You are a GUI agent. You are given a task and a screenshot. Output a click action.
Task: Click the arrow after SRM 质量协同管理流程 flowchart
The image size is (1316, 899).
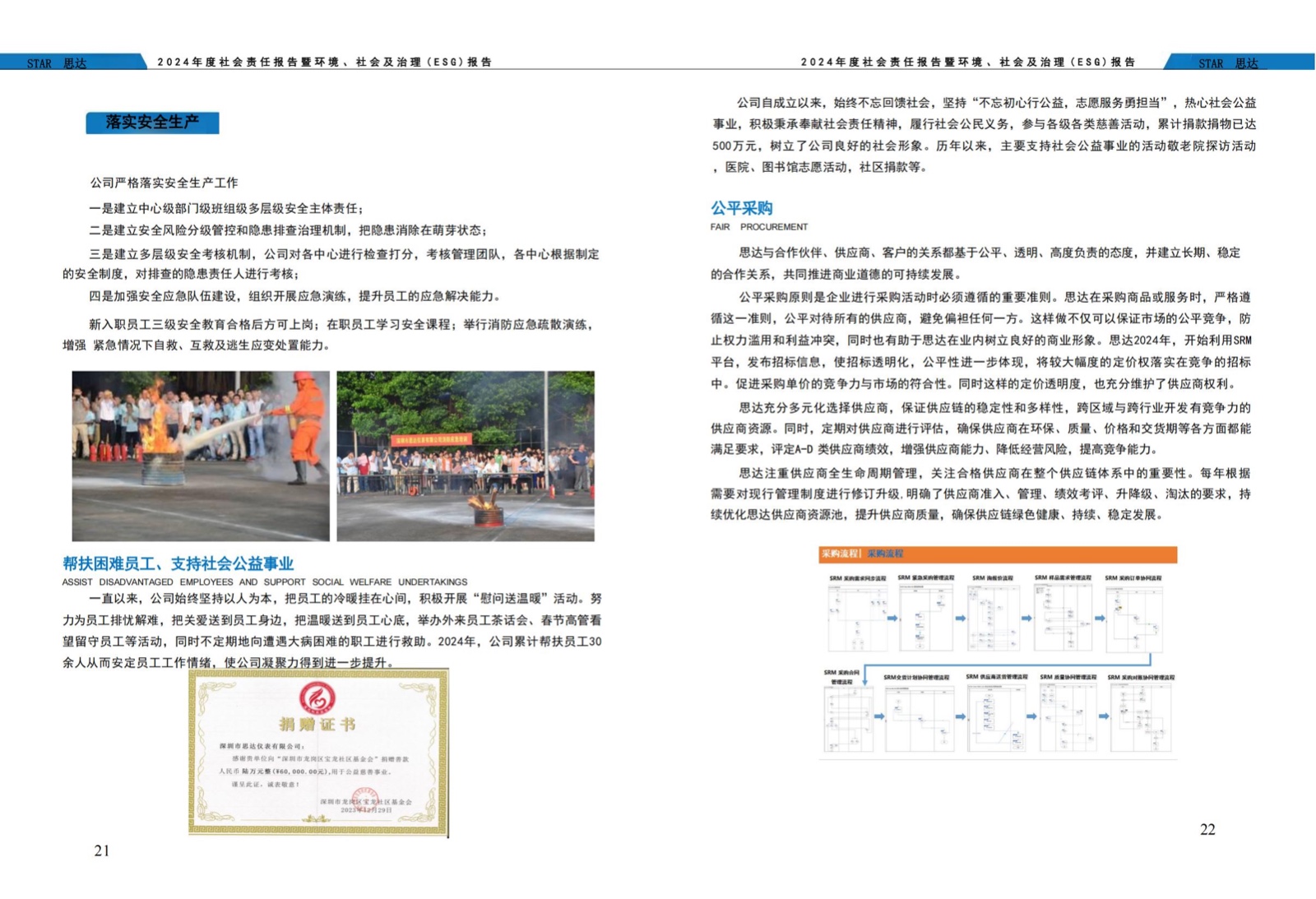1103,716
